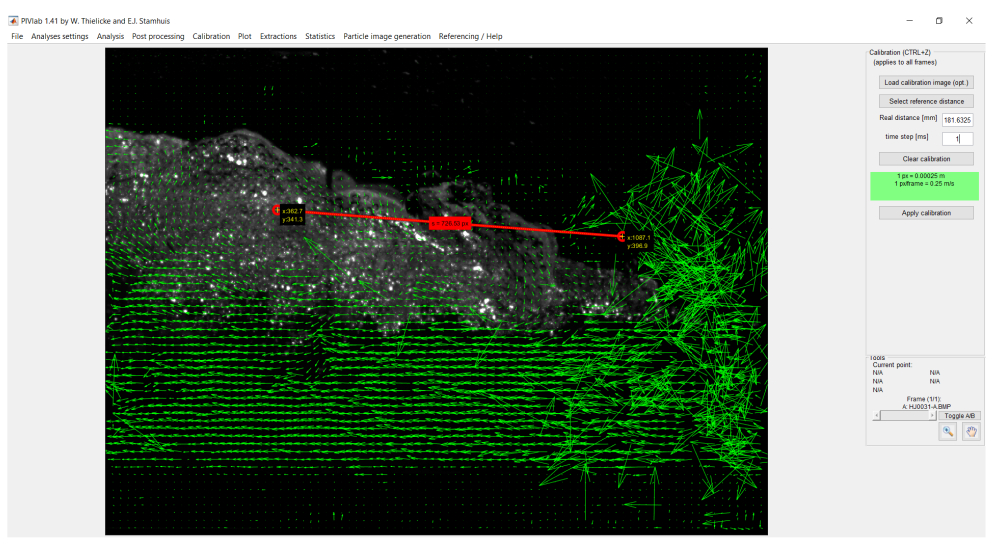The image size is (993, 553).
Task: Expand the Extractions menu
Action: click(278, 36)
